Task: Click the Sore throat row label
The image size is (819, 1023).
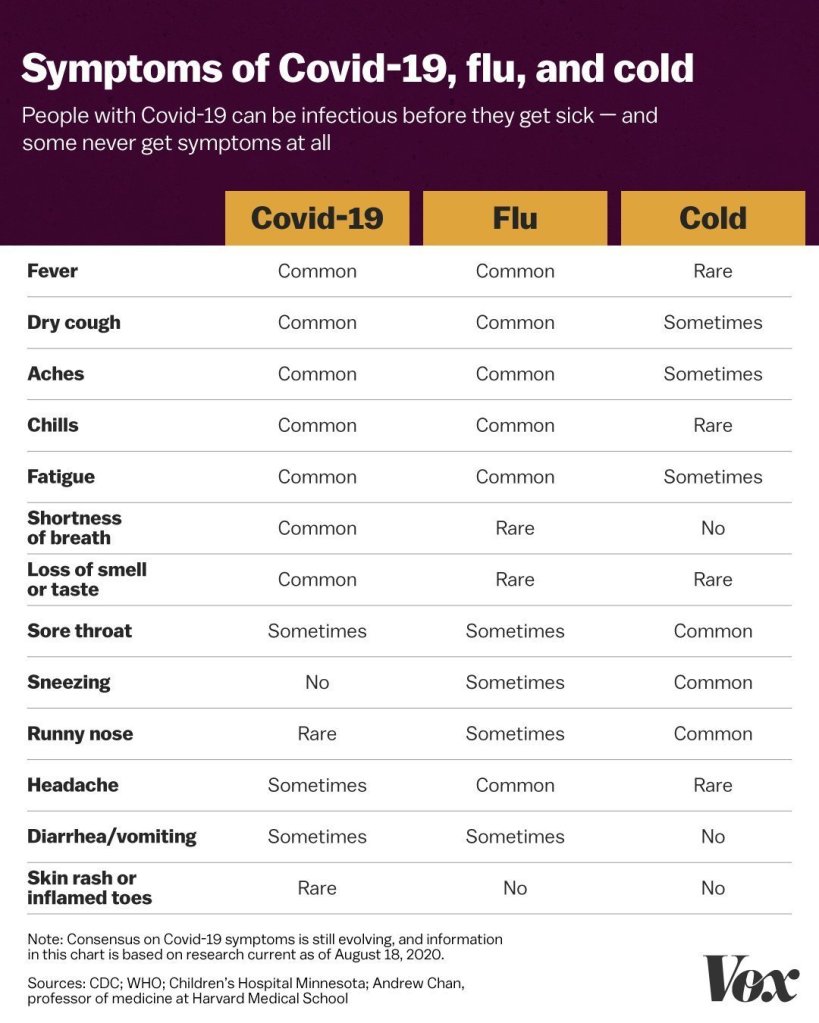Action: coord(80,631)
